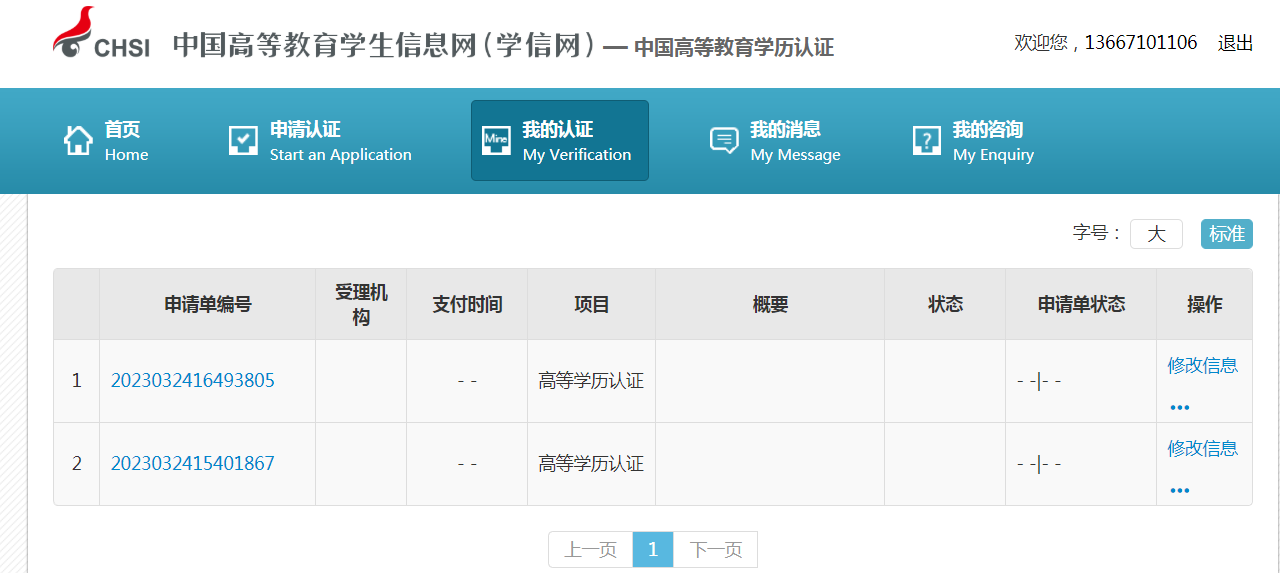
Task: Open application number 2023032416493805
Action: coord(192,381)
